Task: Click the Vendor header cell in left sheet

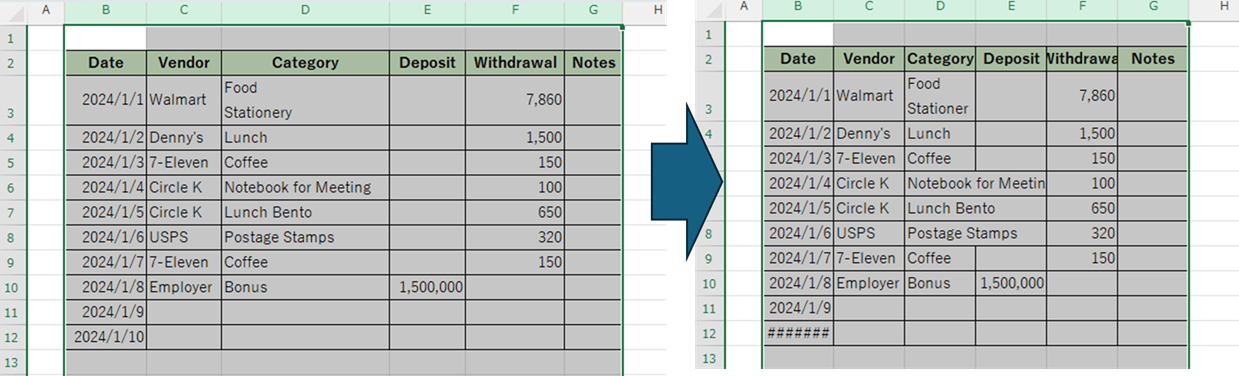Action: tap(184, 63)
